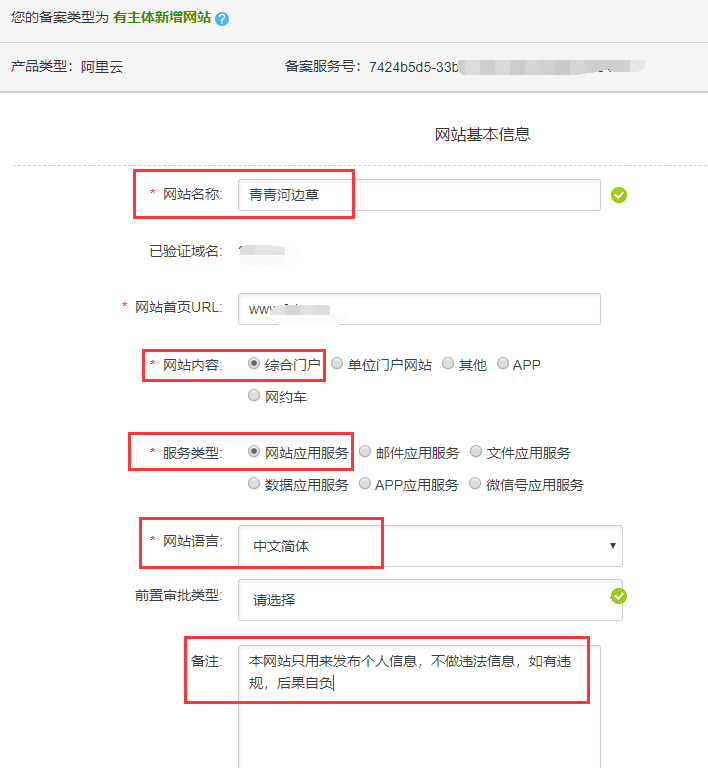Click green checkmark beside website name field
This screenshot has width=708, height=768.
pos(619,195)
